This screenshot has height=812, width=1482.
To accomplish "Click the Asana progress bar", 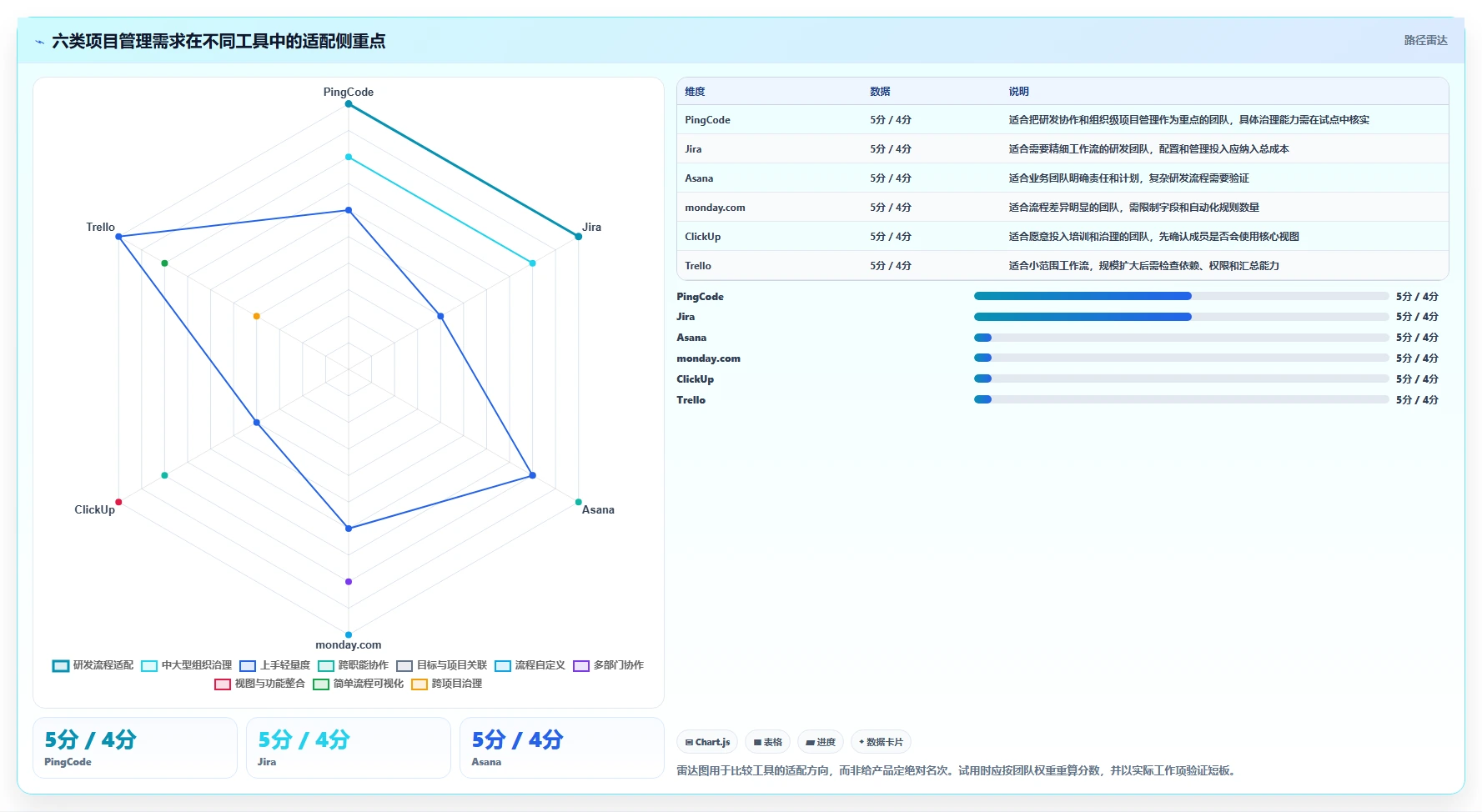I will click(x=1181, y=338).
